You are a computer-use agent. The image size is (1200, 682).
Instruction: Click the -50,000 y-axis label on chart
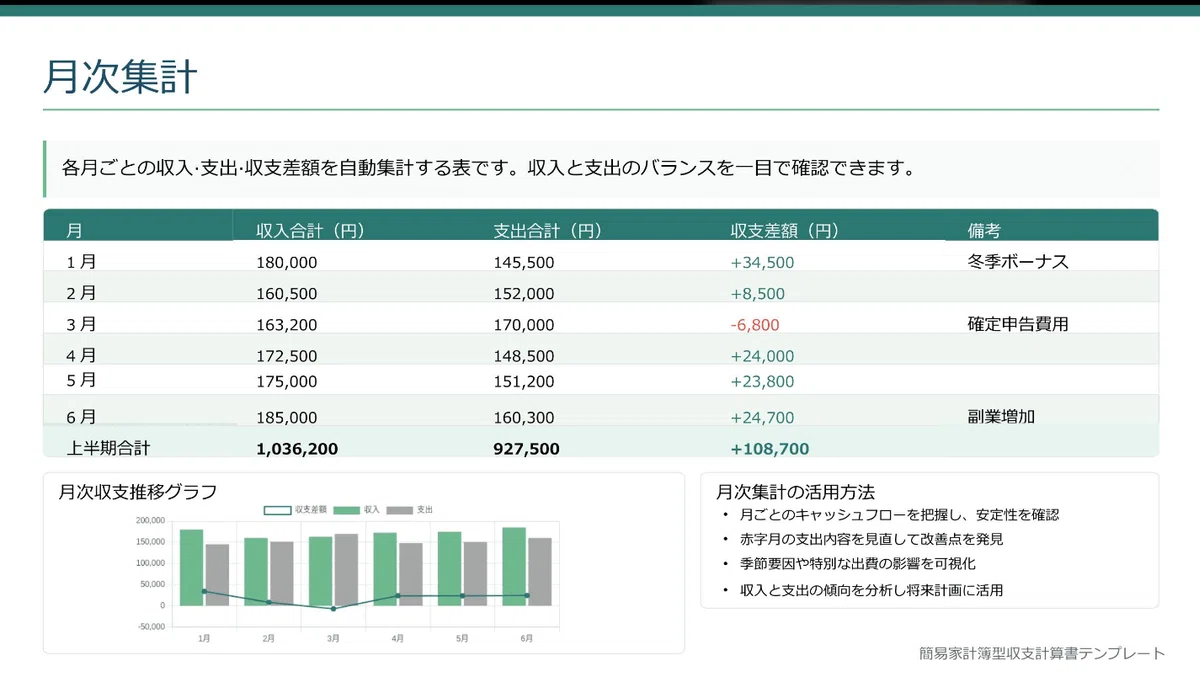tap(149, 627)
